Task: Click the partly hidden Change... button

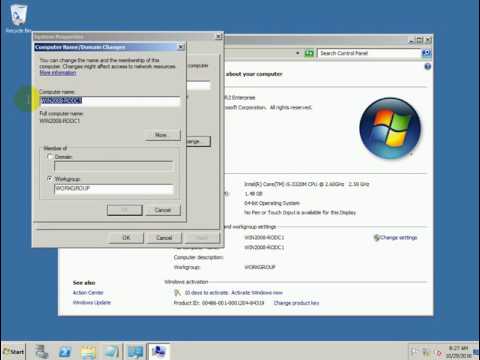Action: click(x=198, y=141)
